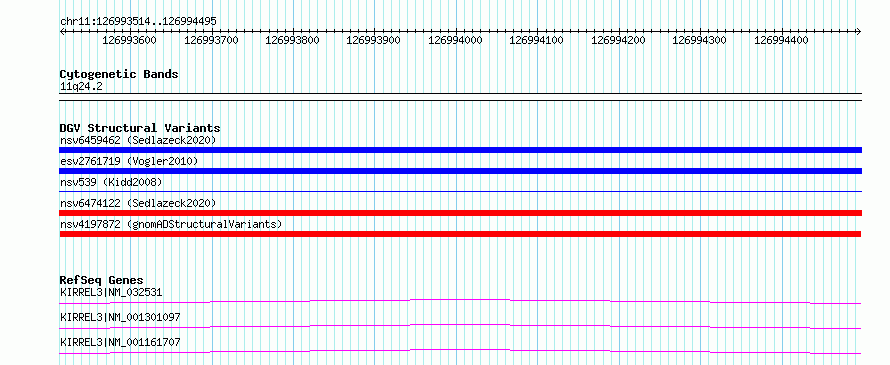The height and width of the screenshot is (365, 890).
Task: Click ruler position 126994200
Action: click(619, 40)
